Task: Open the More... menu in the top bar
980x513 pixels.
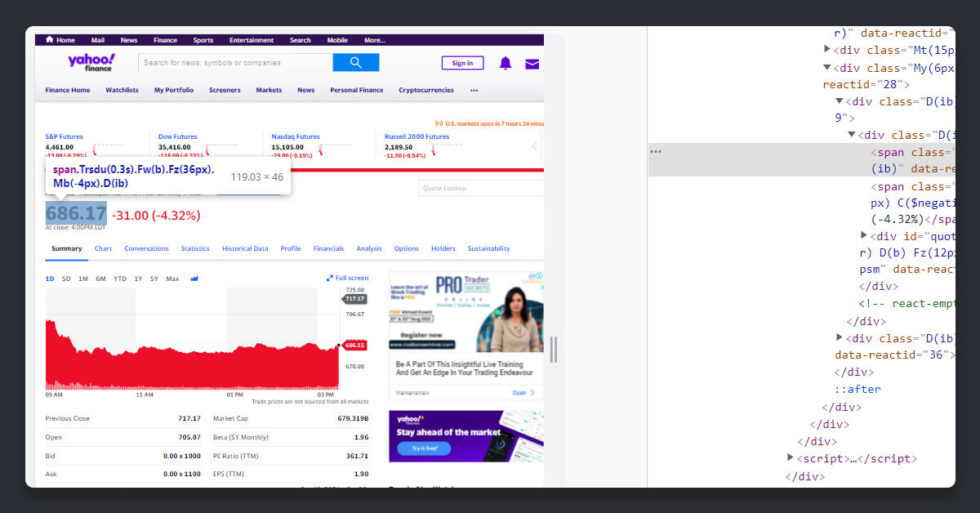Action: (x=374, y=40)
